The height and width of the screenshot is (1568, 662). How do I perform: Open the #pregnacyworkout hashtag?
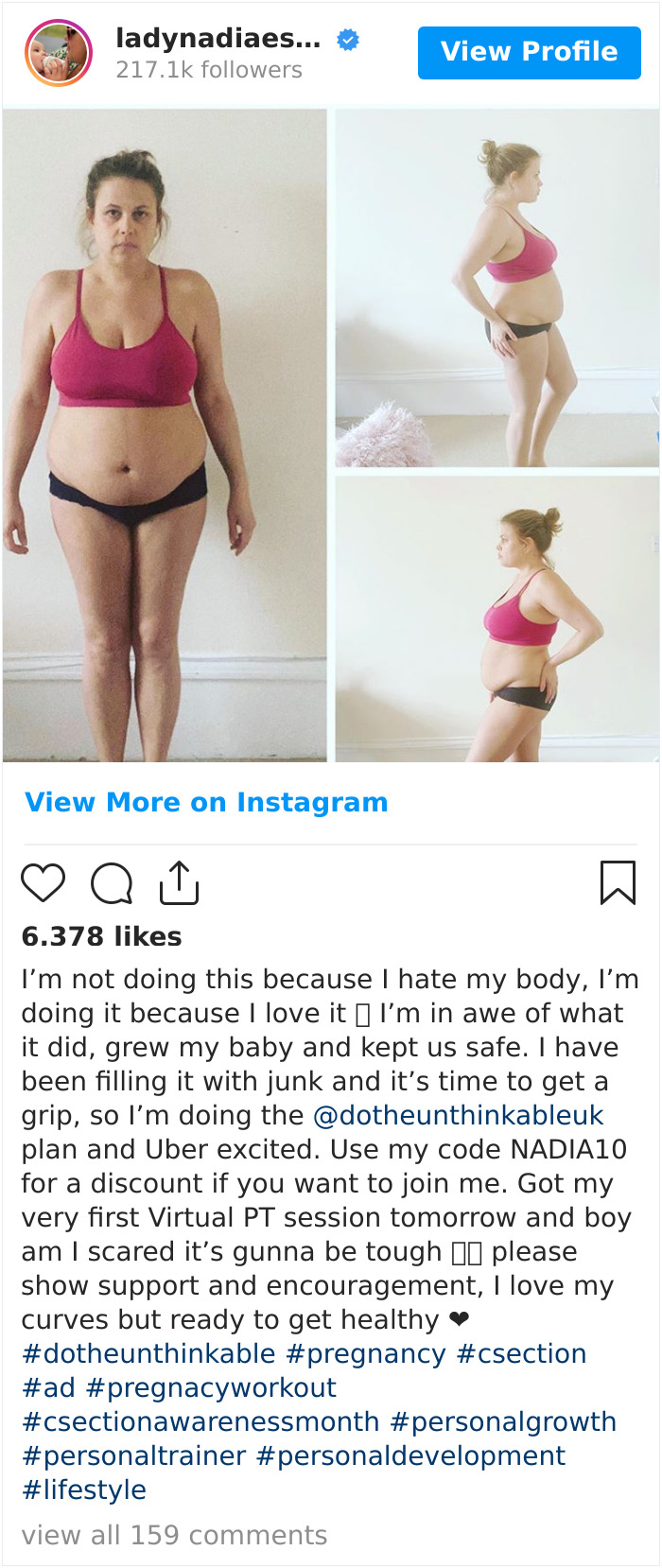pos(211,1387)
